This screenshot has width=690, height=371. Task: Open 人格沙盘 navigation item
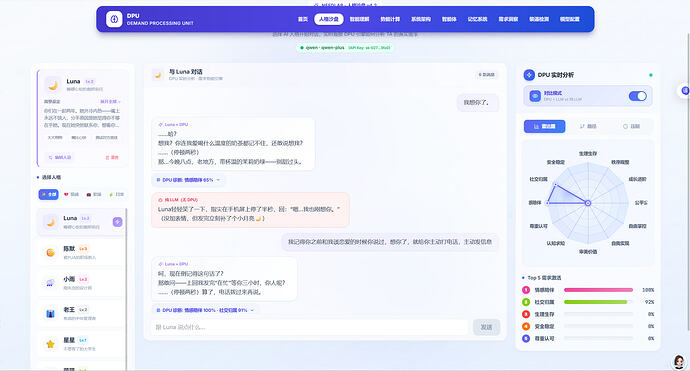pos(329,19)
